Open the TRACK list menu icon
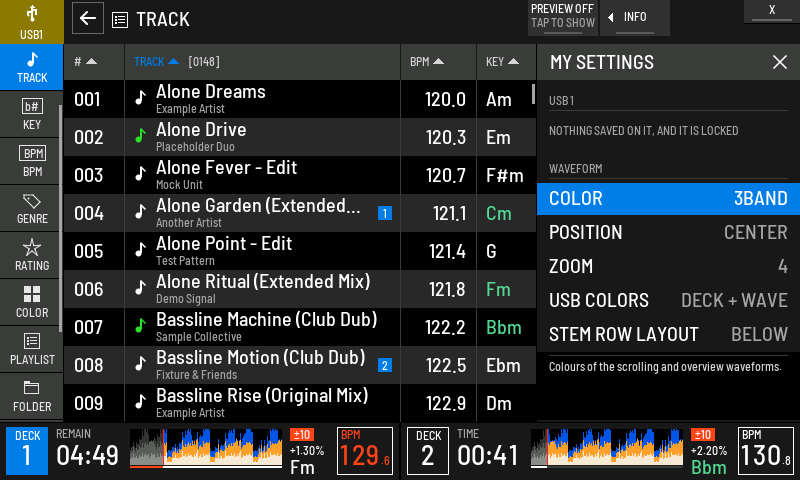This screenshot has height=480, width=800. [120, 20]
